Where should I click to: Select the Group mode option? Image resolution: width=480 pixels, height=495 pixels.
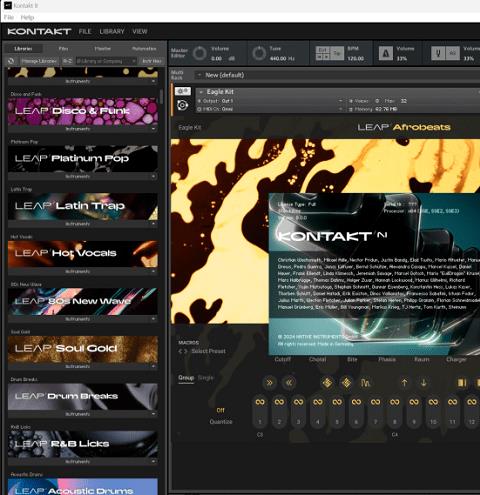click(186, 378)
